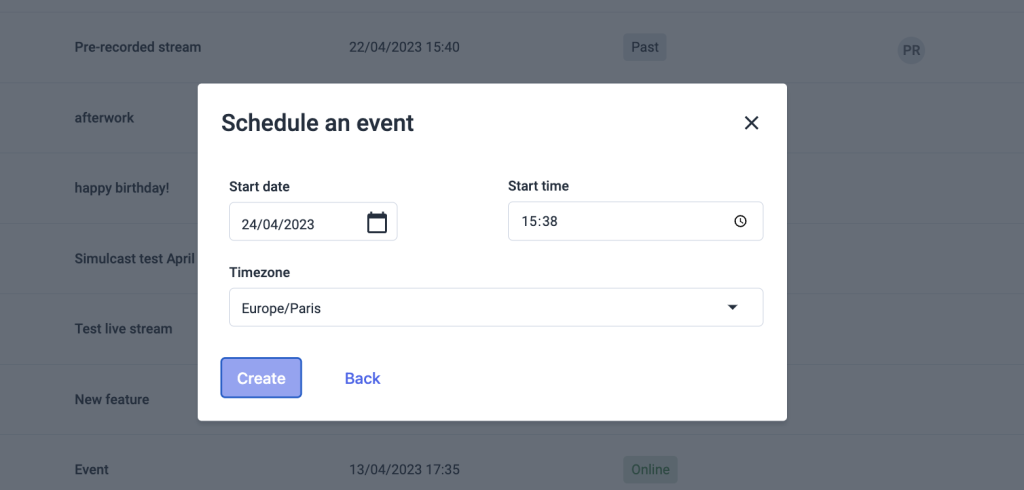This screenshot has height=490, width=1024.
Task: Click the Start time value 15:38
Action: click(539, 222)
